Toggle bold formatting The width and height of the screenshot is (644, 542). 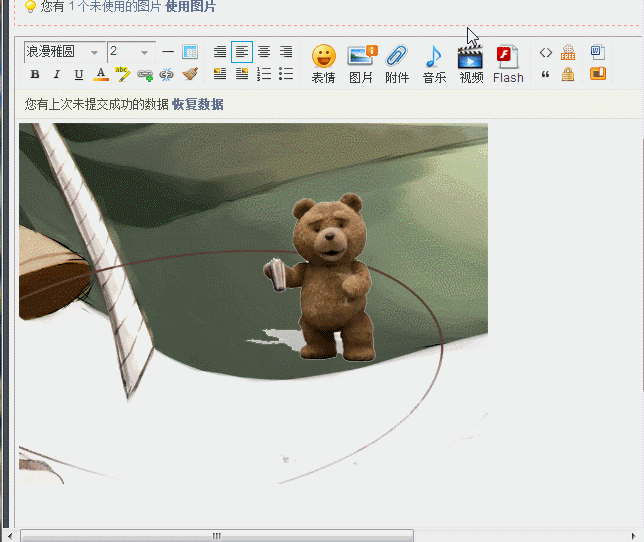(x=35, y=74)
